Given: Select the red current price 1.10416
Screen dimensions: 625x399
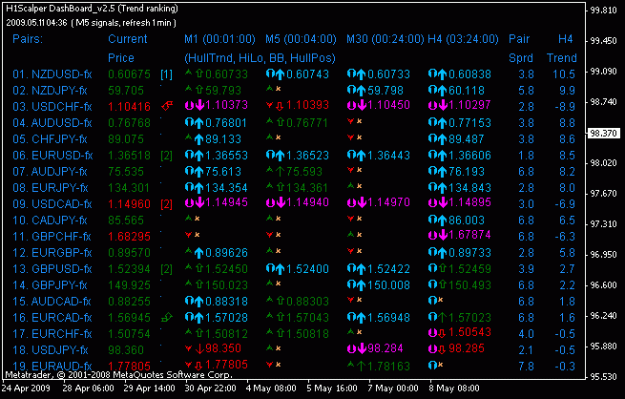Looking at the screenshot, I should tap(130, 107).
